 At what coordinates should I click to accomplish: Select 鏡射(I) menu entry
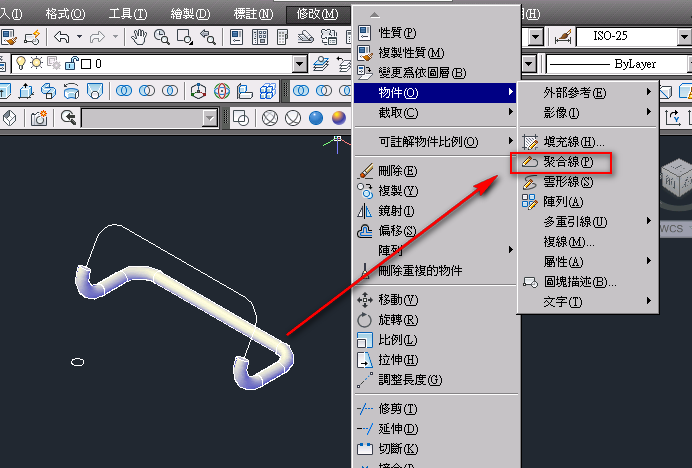tap(435, 211)
